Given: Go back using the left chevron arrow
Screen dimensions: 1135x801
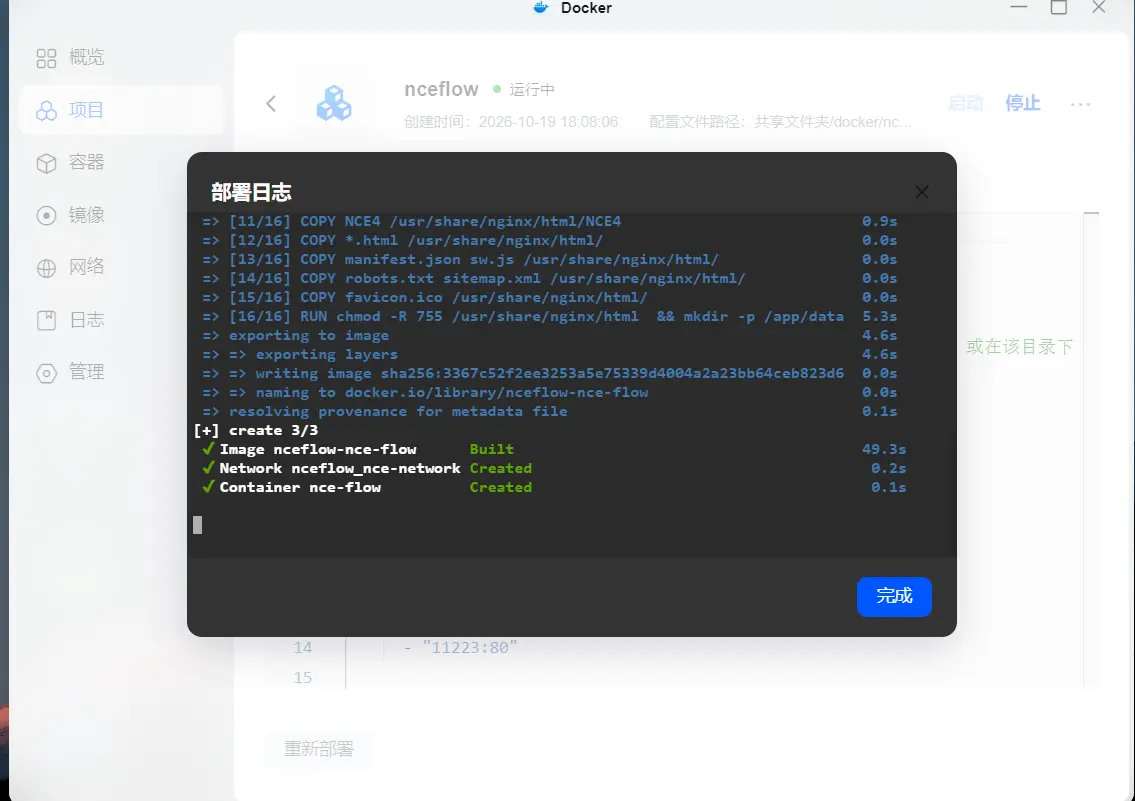Looking at the screenshot, I should point(271,103).
